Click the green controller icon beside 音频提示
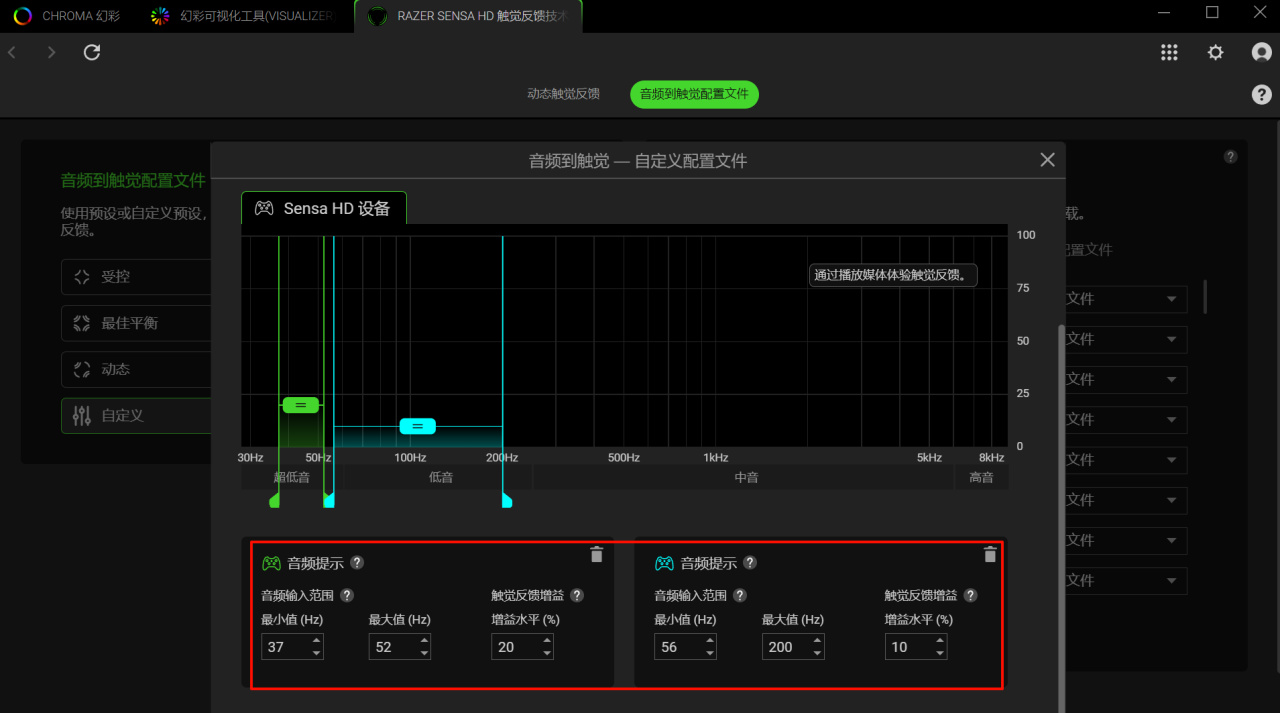 (271, 563)
